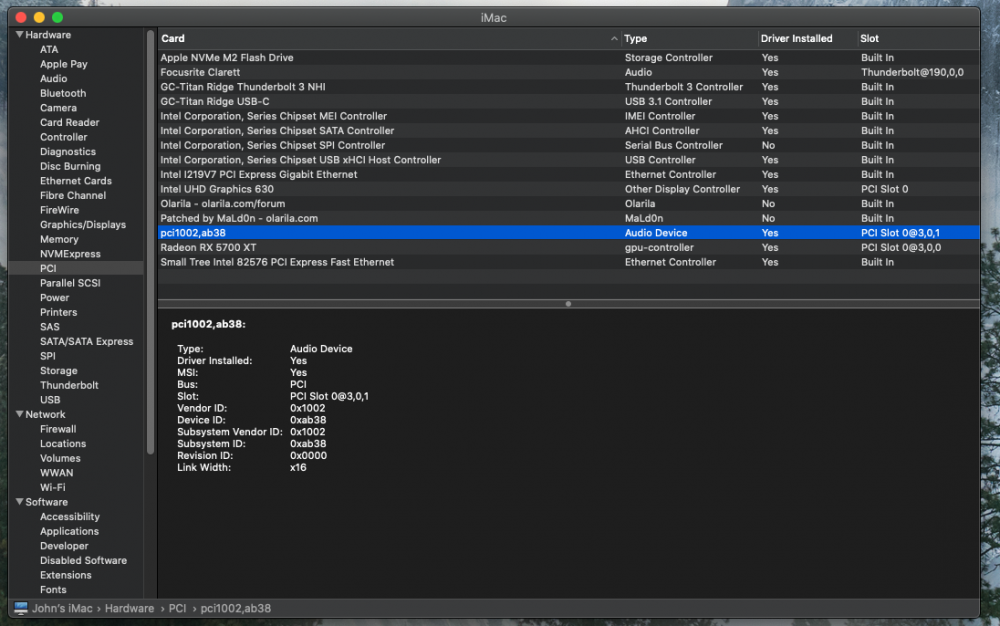Open USB in the sidebar
This screenshot has width=1000, height=626.
pos(50,400)
